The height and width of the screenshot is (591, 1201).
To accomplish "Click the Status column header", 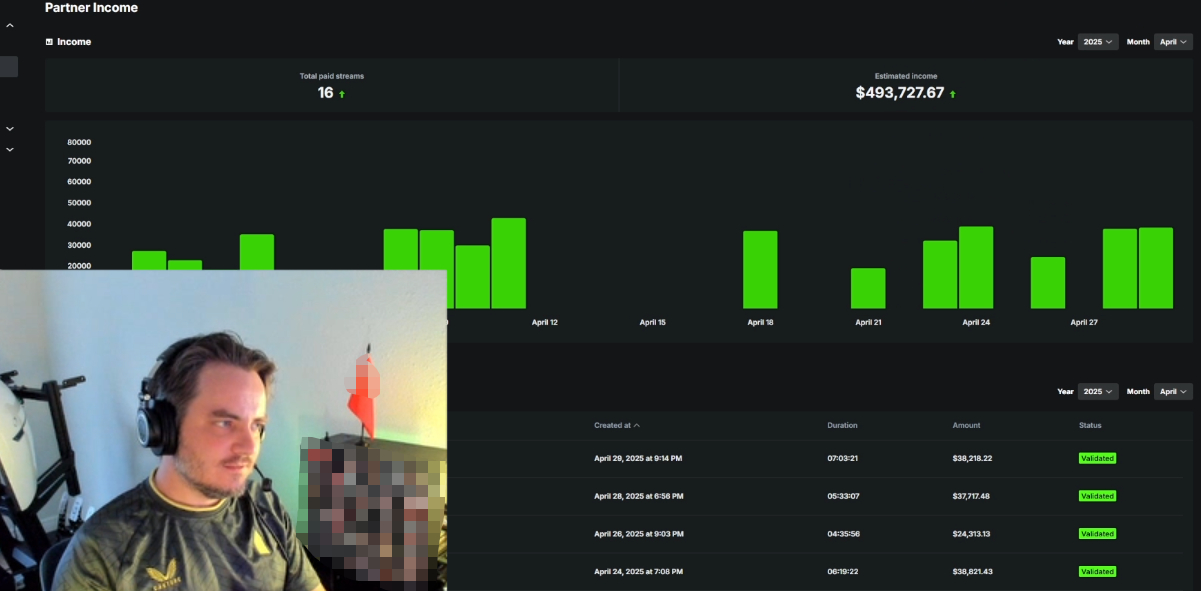I will (x=1089, y=425).
